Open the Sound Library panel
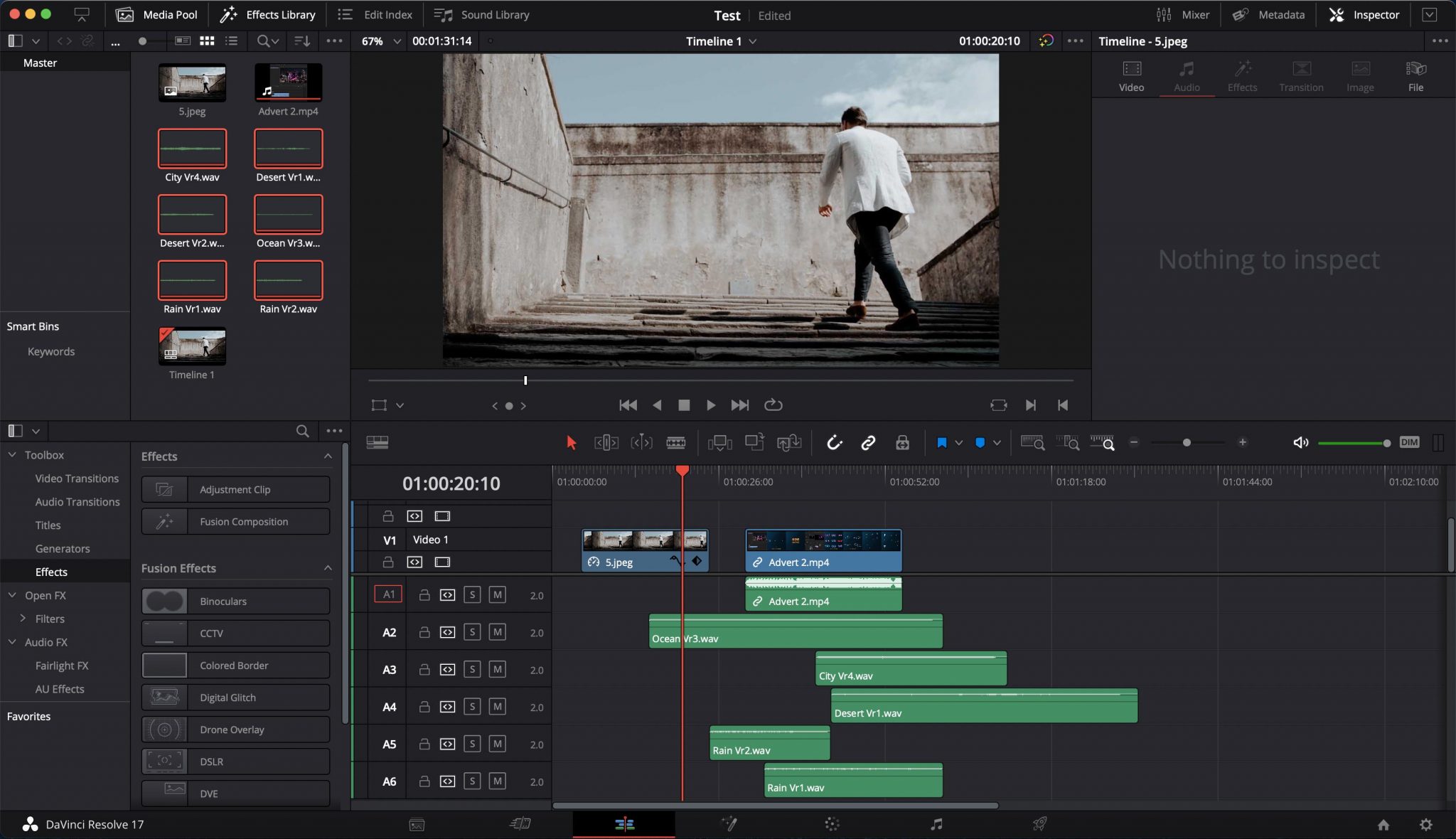The image size is (1456, 839). (481, 14)
